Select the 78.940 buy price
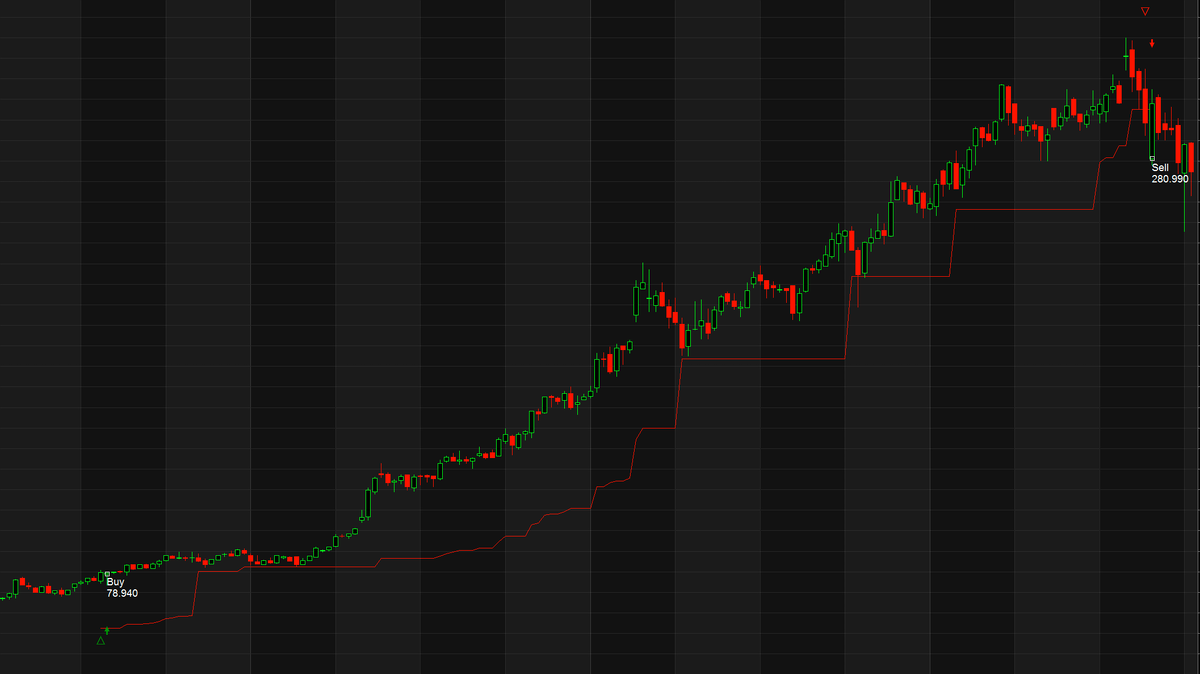Image resolution: width=1200 pixels, height=674 pixels. click(122, 593)
